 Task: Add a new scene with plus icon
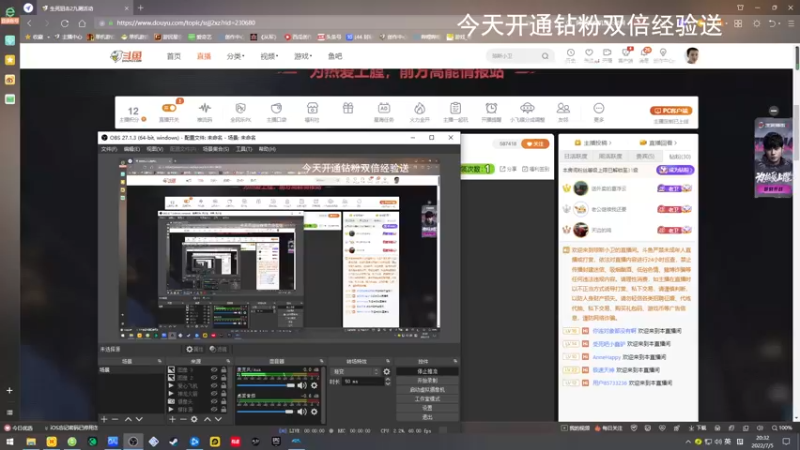pos(104,419)
